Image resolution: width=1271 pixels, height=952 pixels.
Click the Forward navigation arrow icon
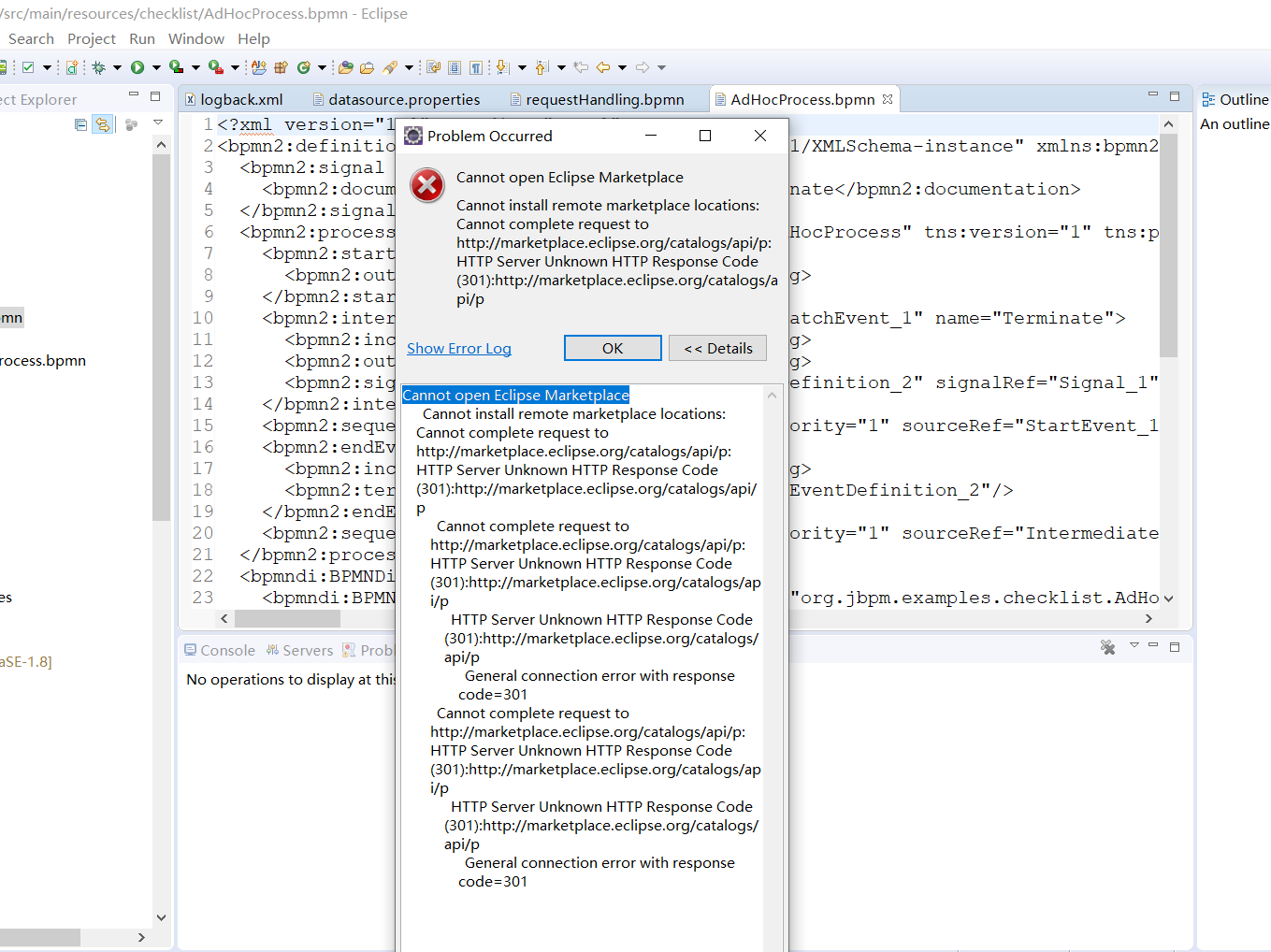(x=642, y=67)
